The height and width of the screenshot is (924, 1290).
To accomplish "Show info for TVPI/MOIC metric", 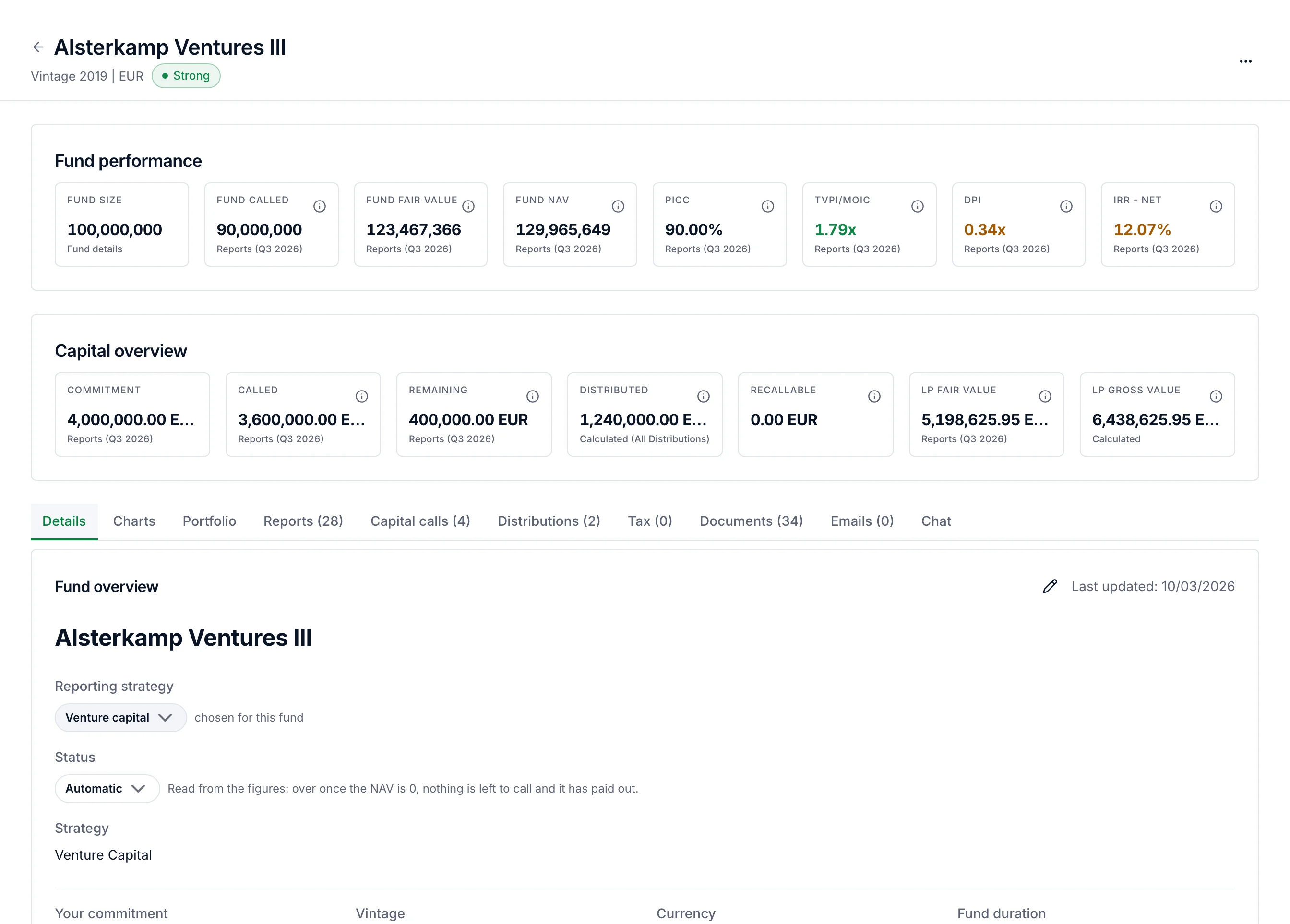I will (x=918, y=206).
